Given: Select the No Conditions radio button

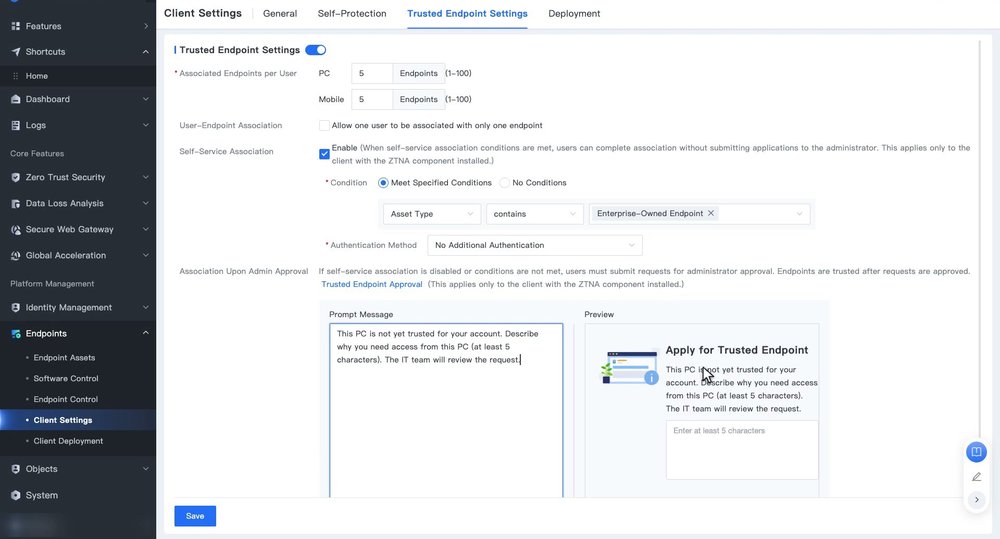Looking at the screenshot, I should [x=504, y=183].
